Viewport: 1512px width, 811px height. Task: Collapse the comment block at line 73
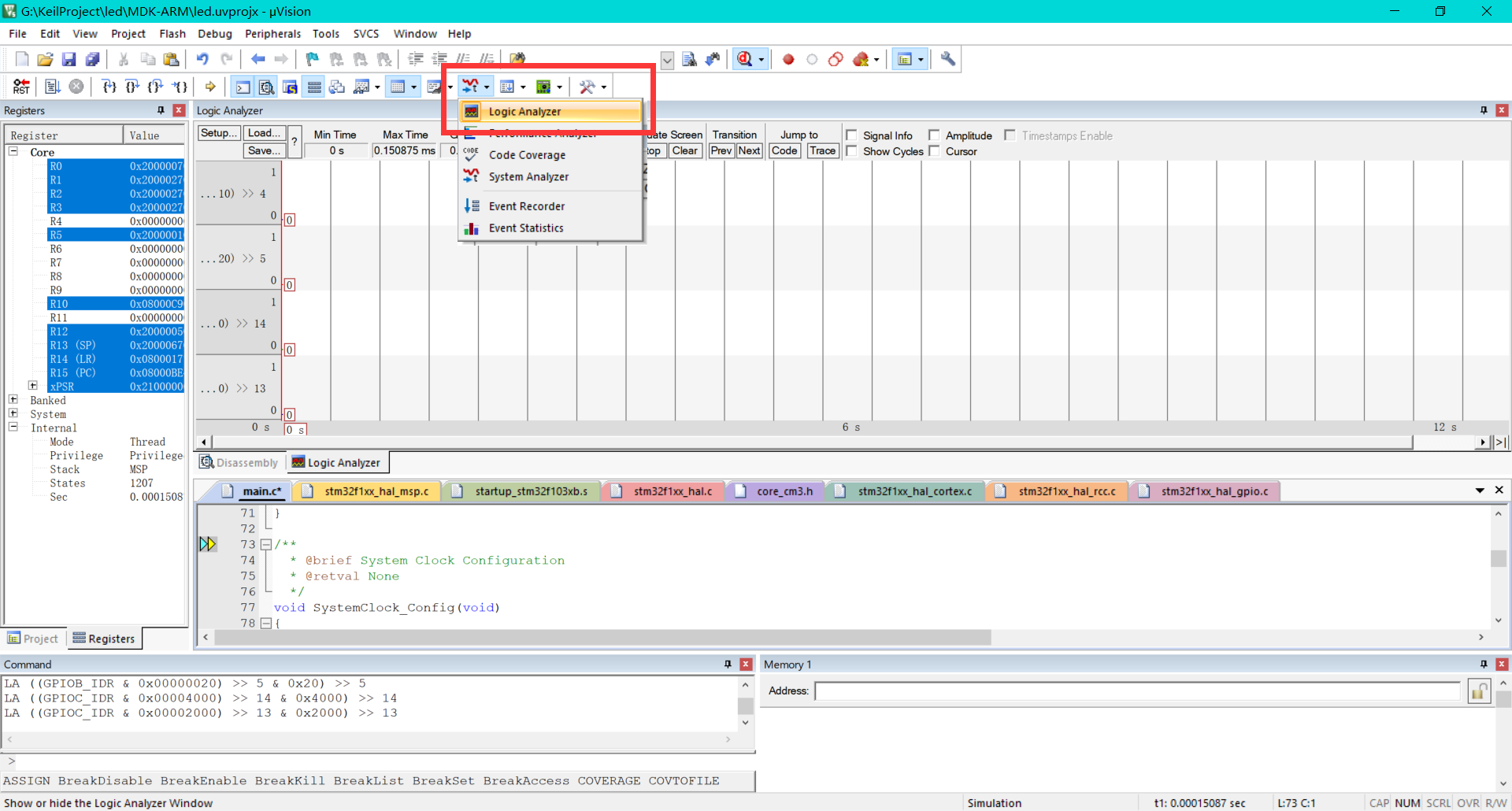coord(266,544)
